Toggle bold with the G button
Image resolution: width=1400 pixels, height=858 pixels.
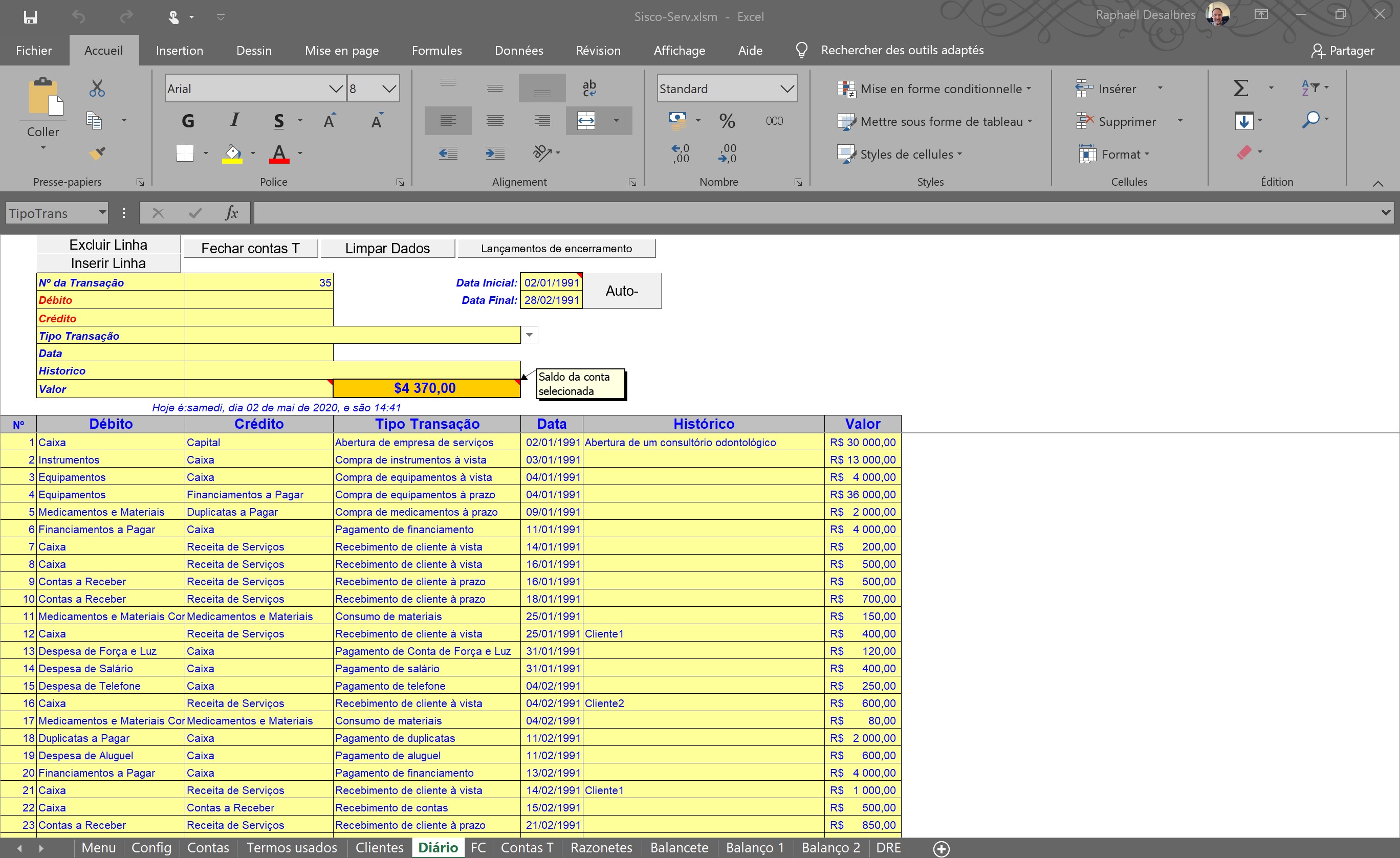click(x=188, y=120)
